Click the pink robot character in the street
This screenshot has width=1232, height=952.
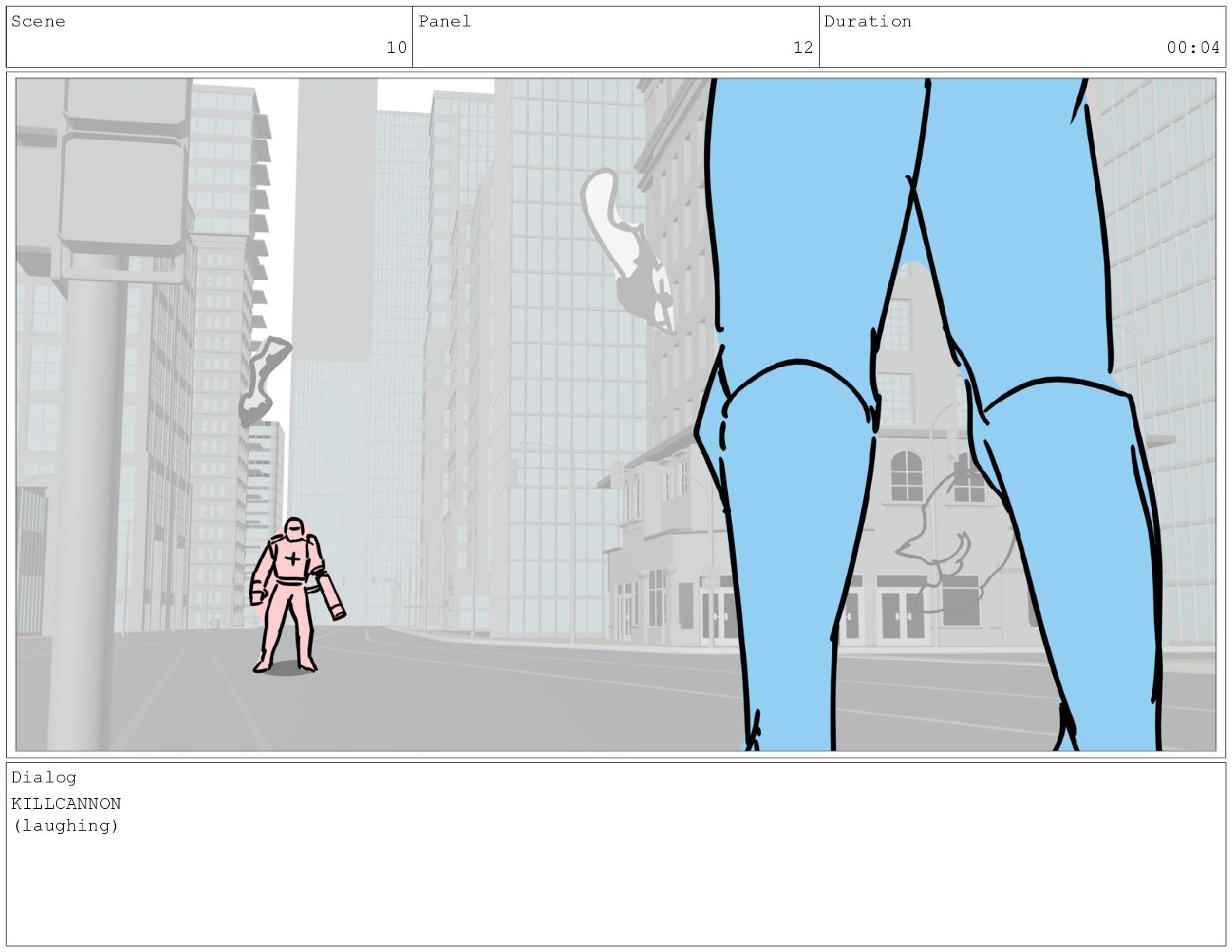point(292,595)
